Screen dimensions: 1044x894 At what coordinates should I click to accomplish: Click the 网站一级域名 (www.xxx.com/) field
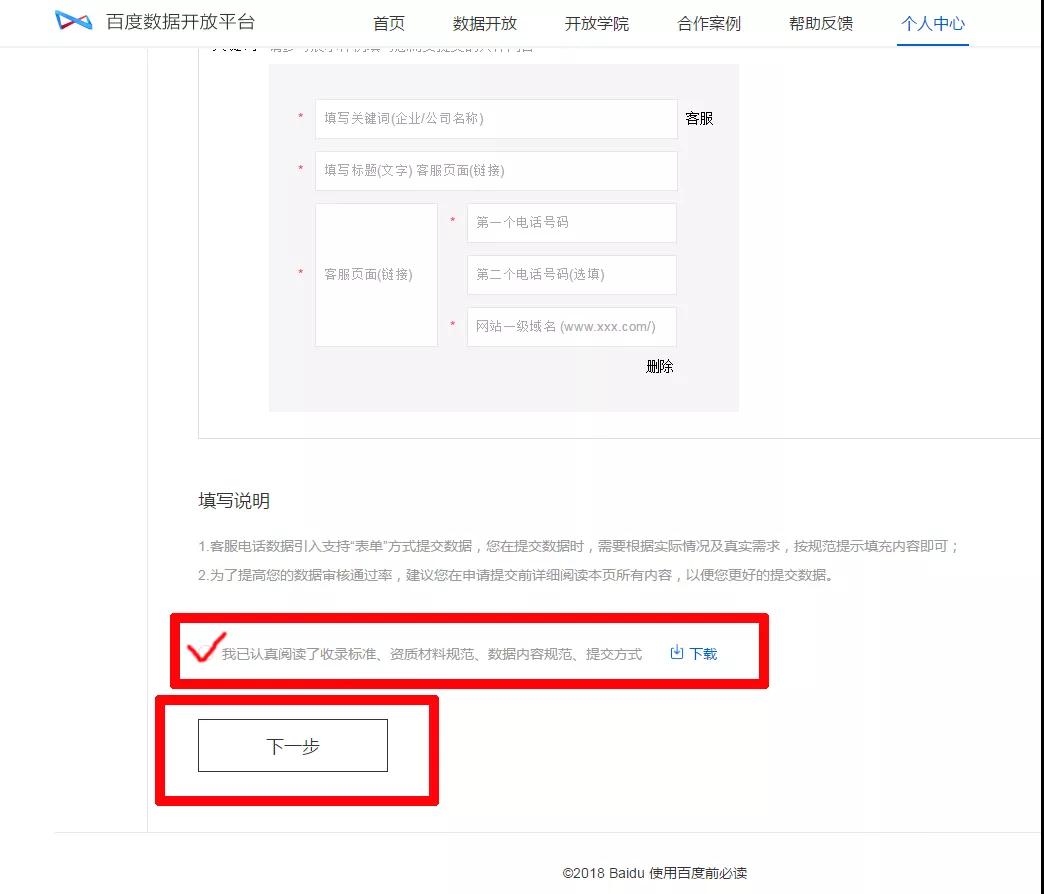pyautogui.click(x=571, y=327)
